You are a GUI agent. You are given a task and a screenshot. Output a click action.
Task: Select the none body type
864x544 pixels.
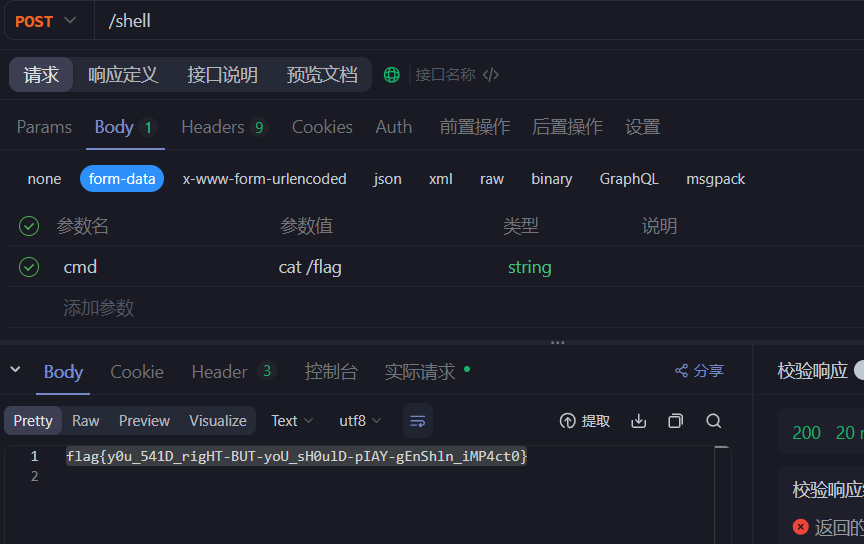pos(44,179)
